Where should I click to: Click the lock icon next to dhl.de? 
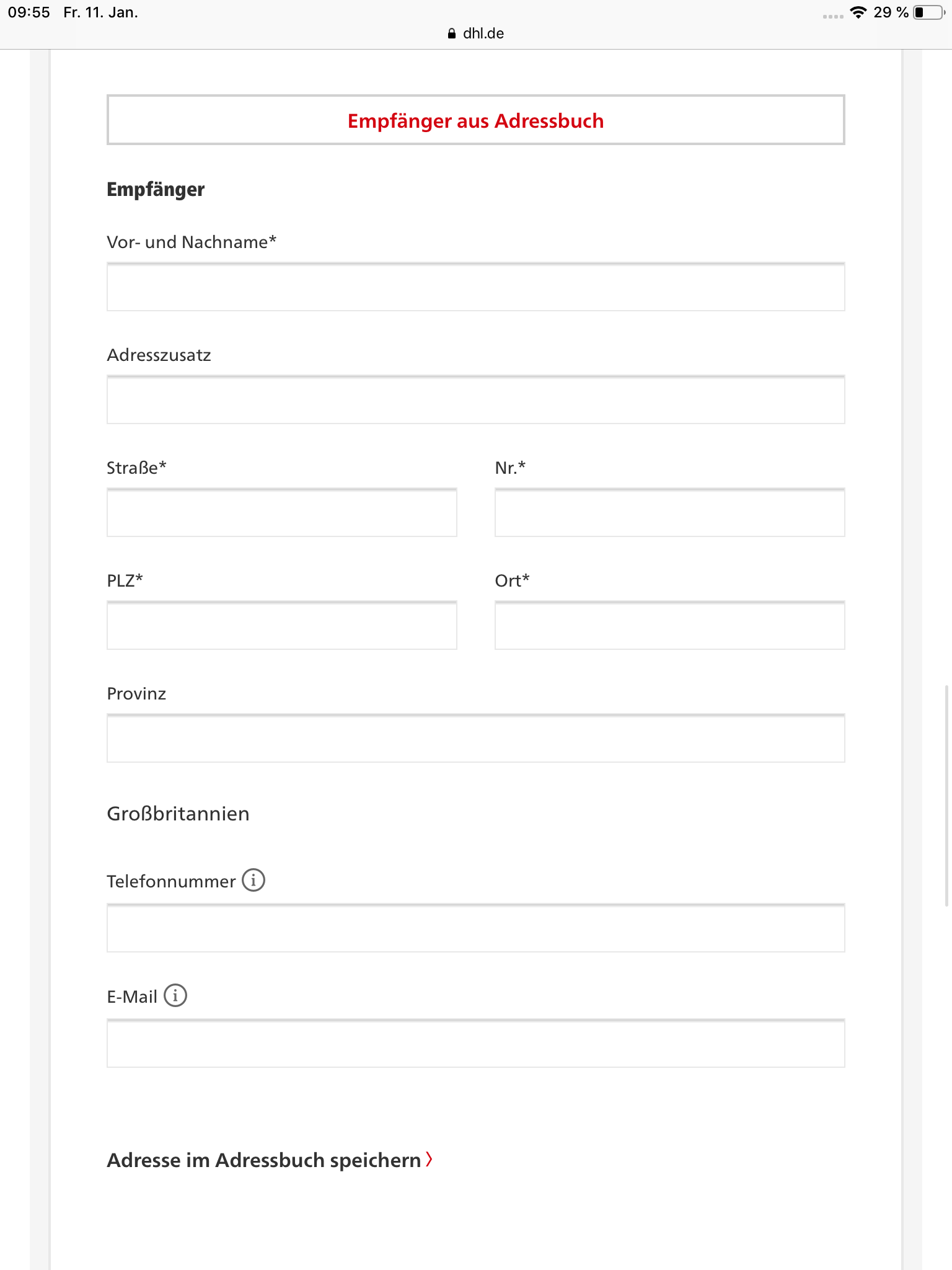pos(451,33)
